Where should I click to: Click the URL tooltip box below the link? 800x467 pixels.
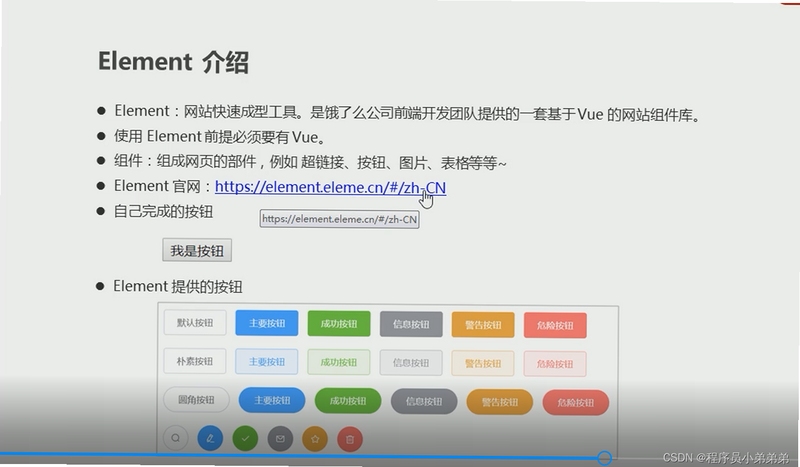tap(340, 219)
